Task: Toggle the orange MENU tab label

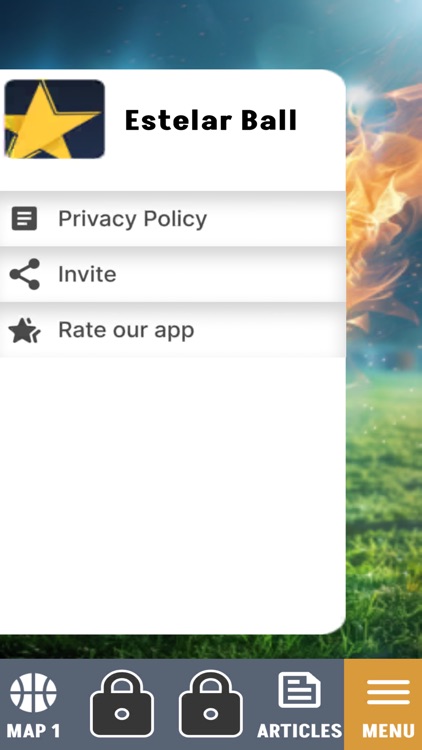Action: tap(389, 731)
